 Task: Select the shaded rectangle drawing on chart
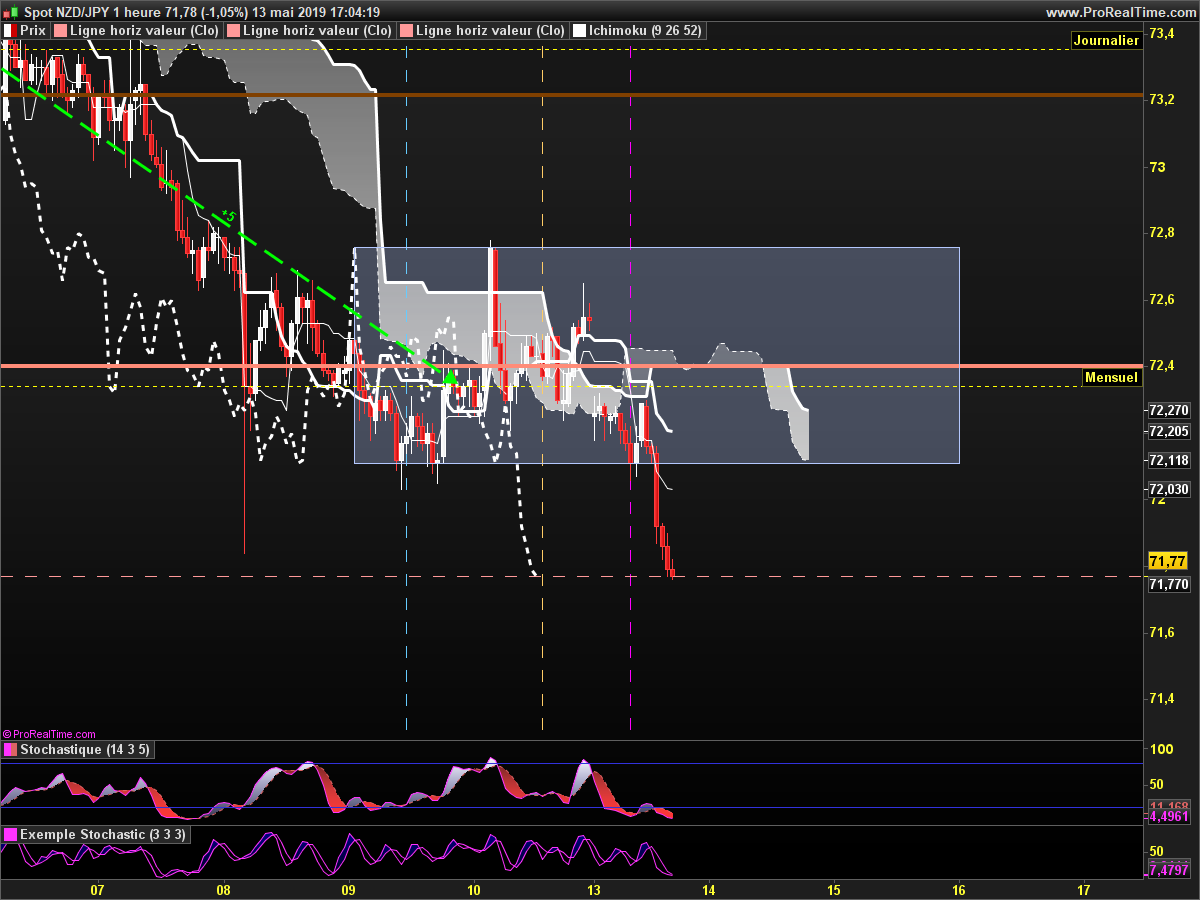click(657, 355)
